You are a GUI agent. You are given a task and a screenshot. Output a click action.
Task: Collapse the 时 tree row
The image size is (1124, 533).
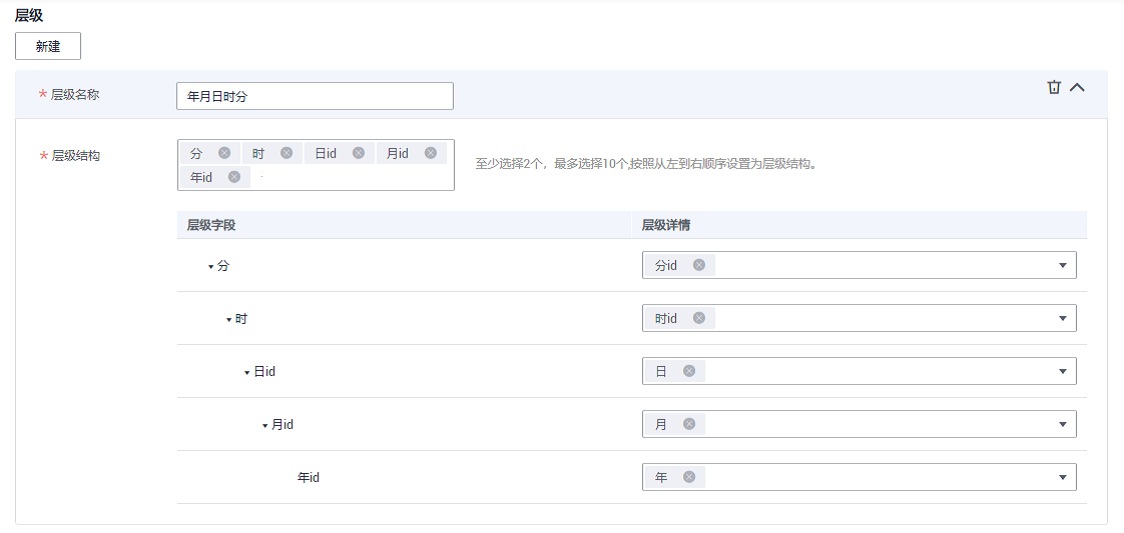point(229,320)
